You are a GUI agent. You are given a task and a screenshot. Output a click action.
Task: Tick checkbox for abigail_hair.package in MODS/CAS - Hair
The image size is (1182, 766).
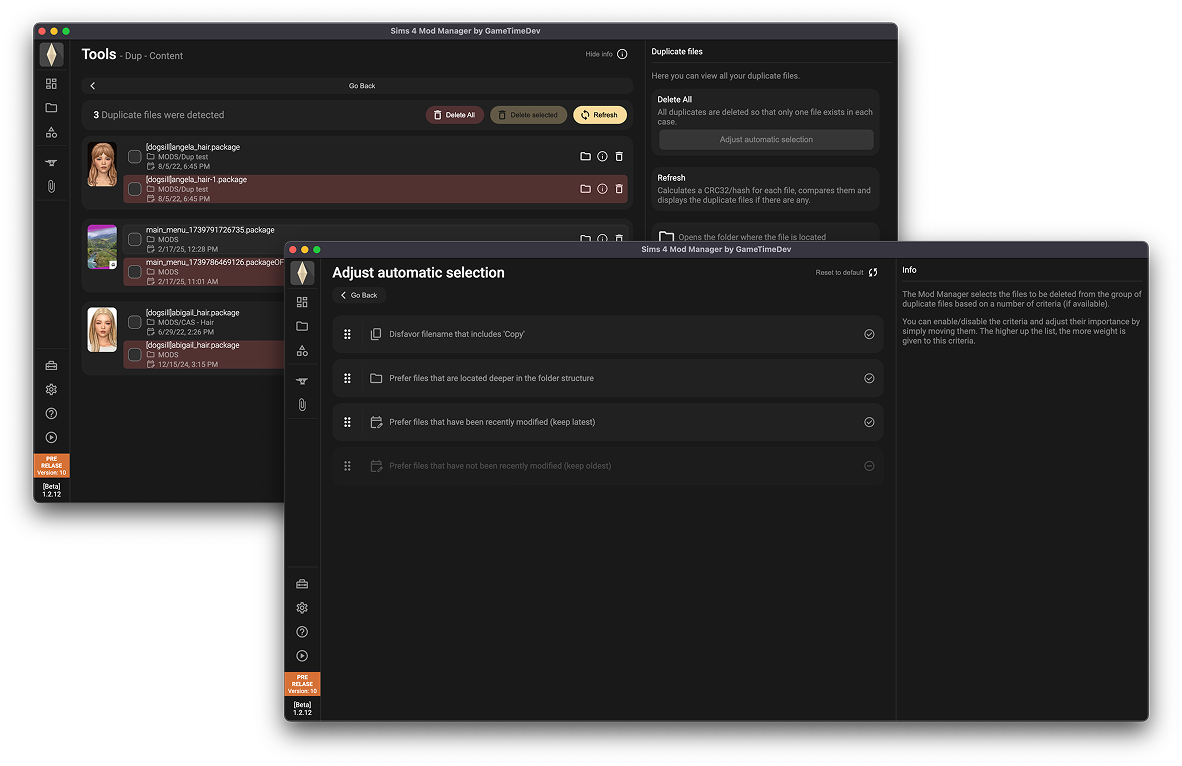click(x=134, y=322)
